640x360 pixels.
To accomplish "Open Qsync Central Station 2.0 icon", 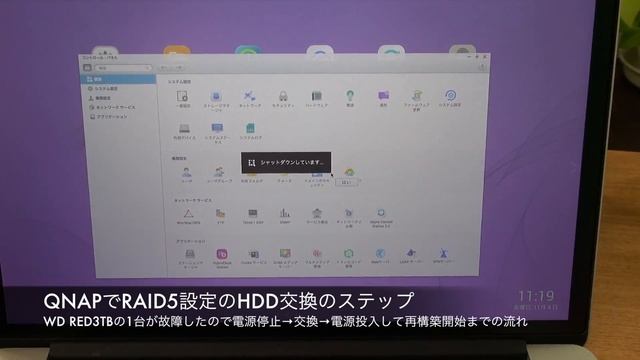I will pyautogui.click(x=381, y=213).
